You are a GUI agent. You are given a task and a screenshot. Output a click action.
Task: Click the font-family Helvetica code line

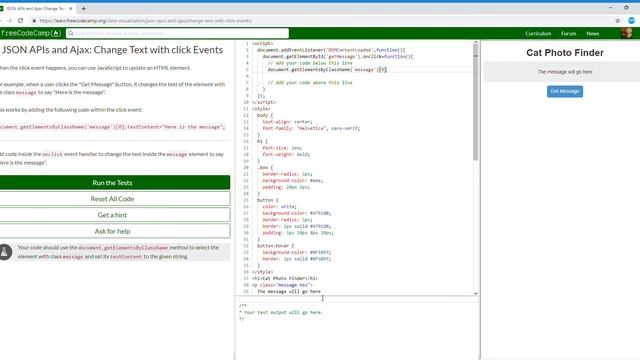[311, 128]
